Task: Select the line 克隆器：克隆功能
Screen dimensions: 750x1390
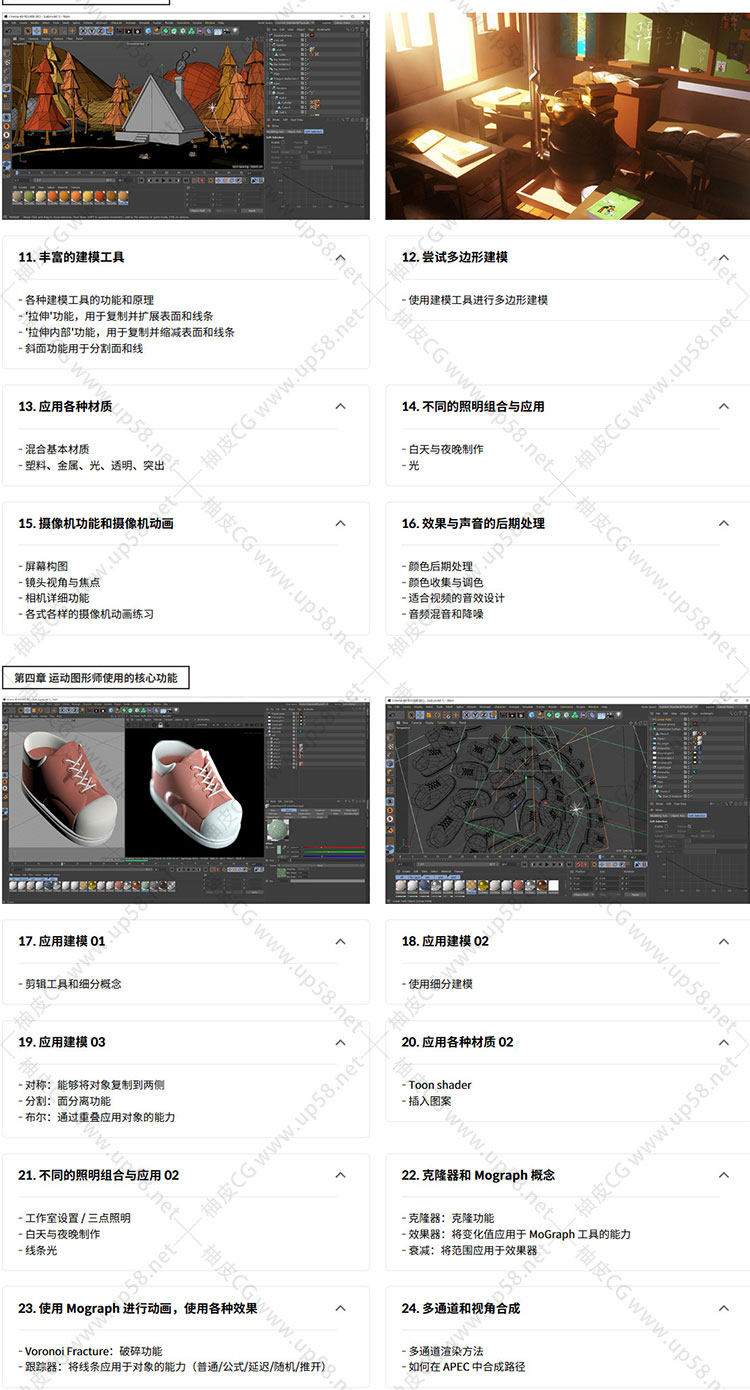Action: tap(448, 1218)
